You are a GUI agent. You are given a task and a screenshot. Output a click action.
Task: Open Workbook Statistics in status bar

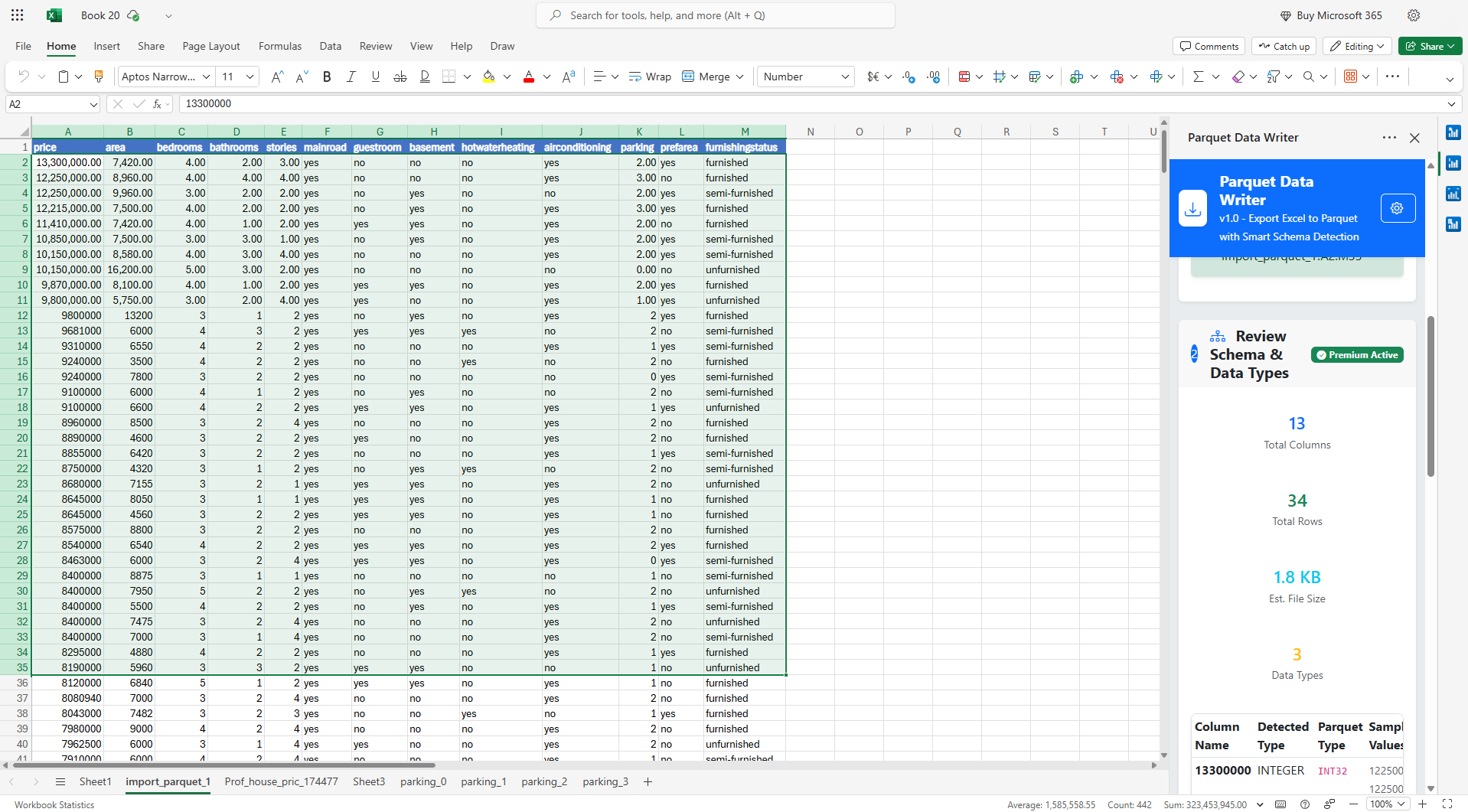click(x=54, y=804)
